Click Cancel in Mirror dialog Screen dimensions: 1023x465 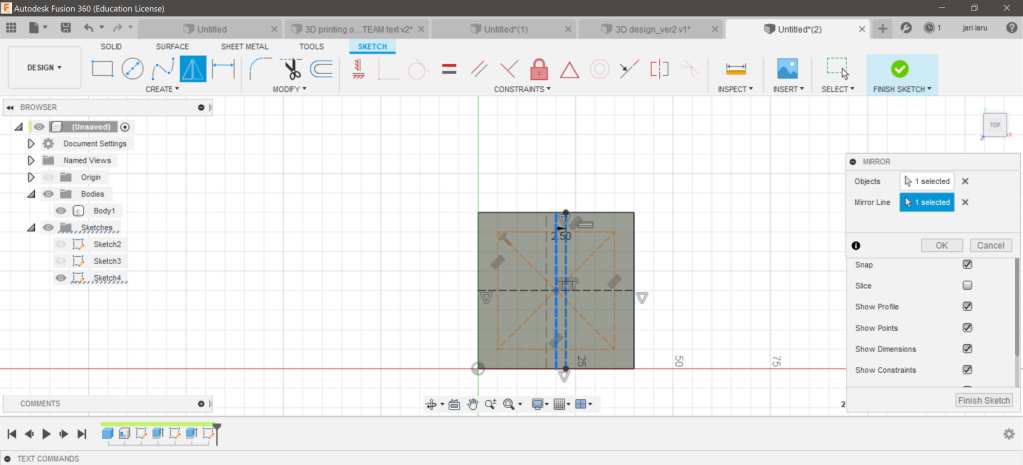point(990,245)
